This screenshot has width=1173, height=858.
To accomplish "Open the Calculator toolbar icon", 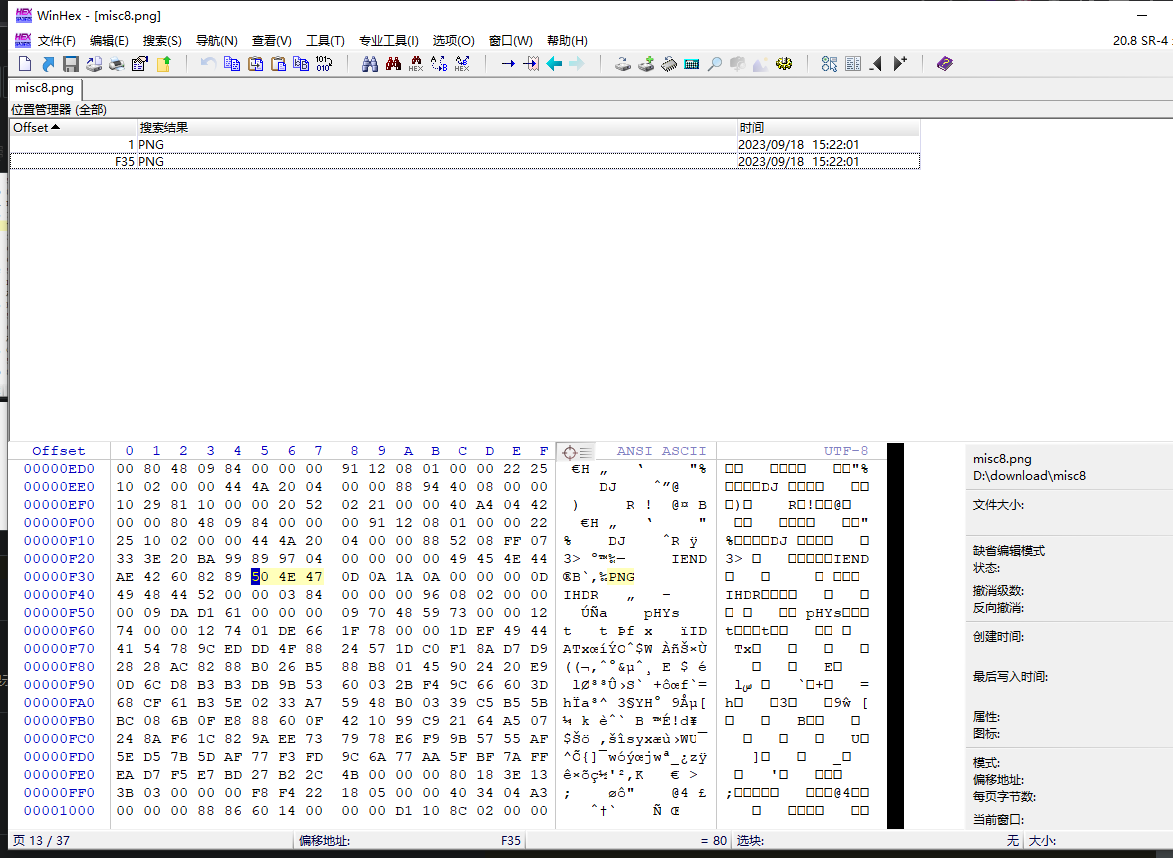I will pyautogui.click(x=692, y=64).
